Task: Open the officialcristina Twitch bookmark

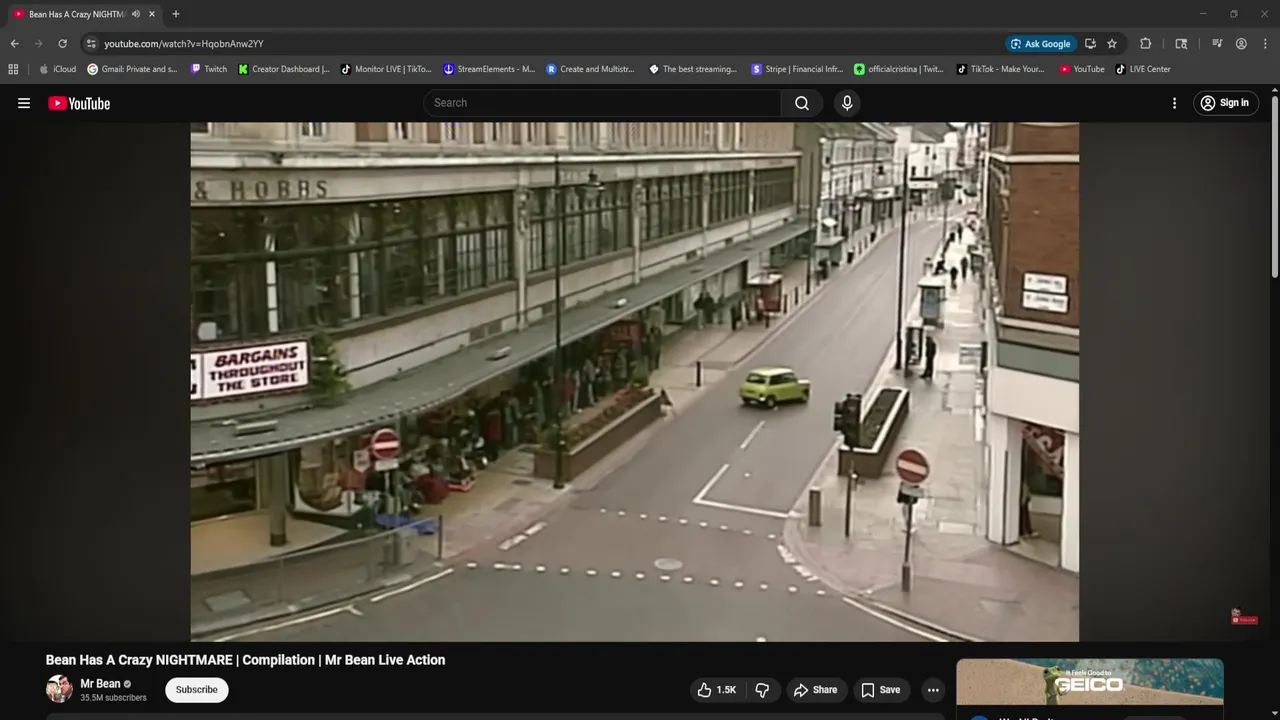Action: [x=899, y=69]
